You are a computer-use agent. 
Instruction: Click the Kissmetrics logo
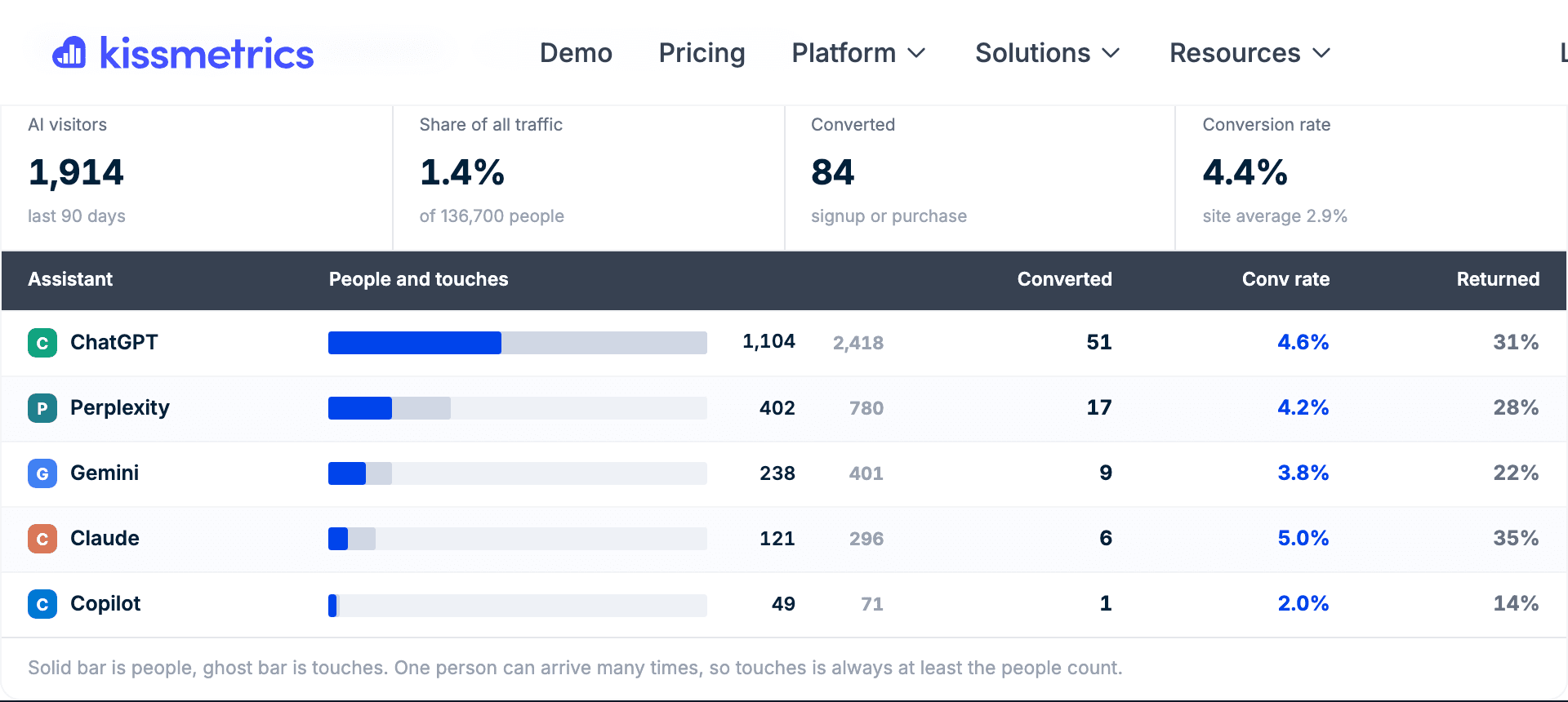coord(183,53)
